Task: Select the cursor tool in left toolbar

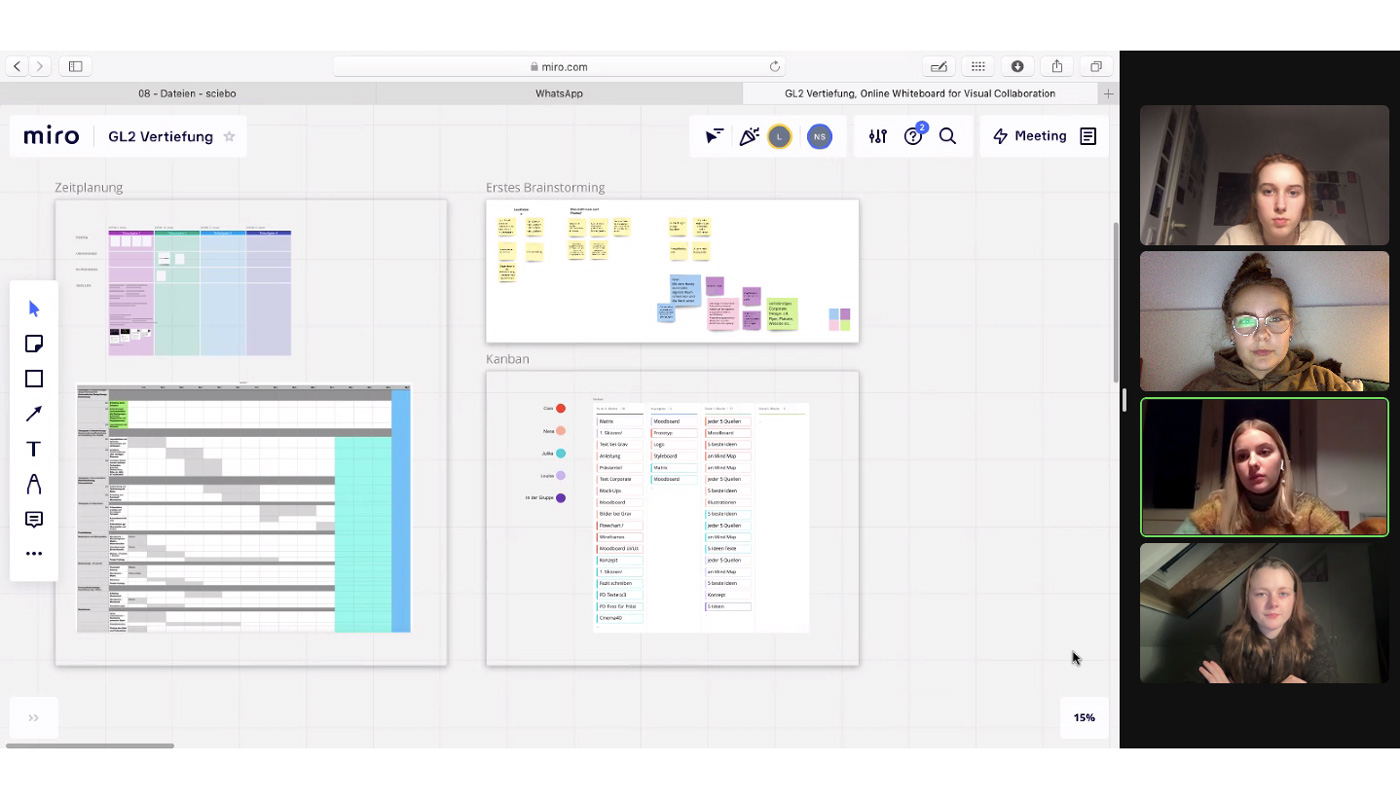Action: [x=34, y=309]
